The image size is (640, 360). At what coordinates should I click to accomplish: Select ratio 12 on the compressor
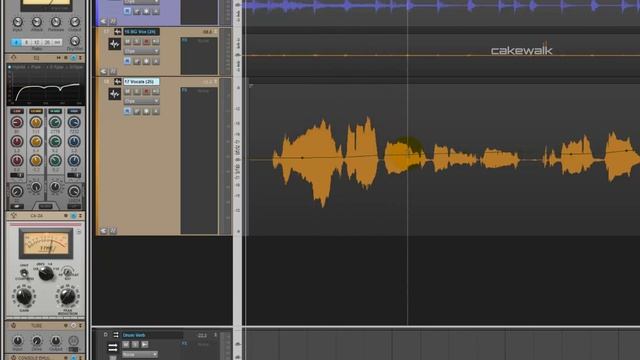pyautogui.click(x=37, y=42)
